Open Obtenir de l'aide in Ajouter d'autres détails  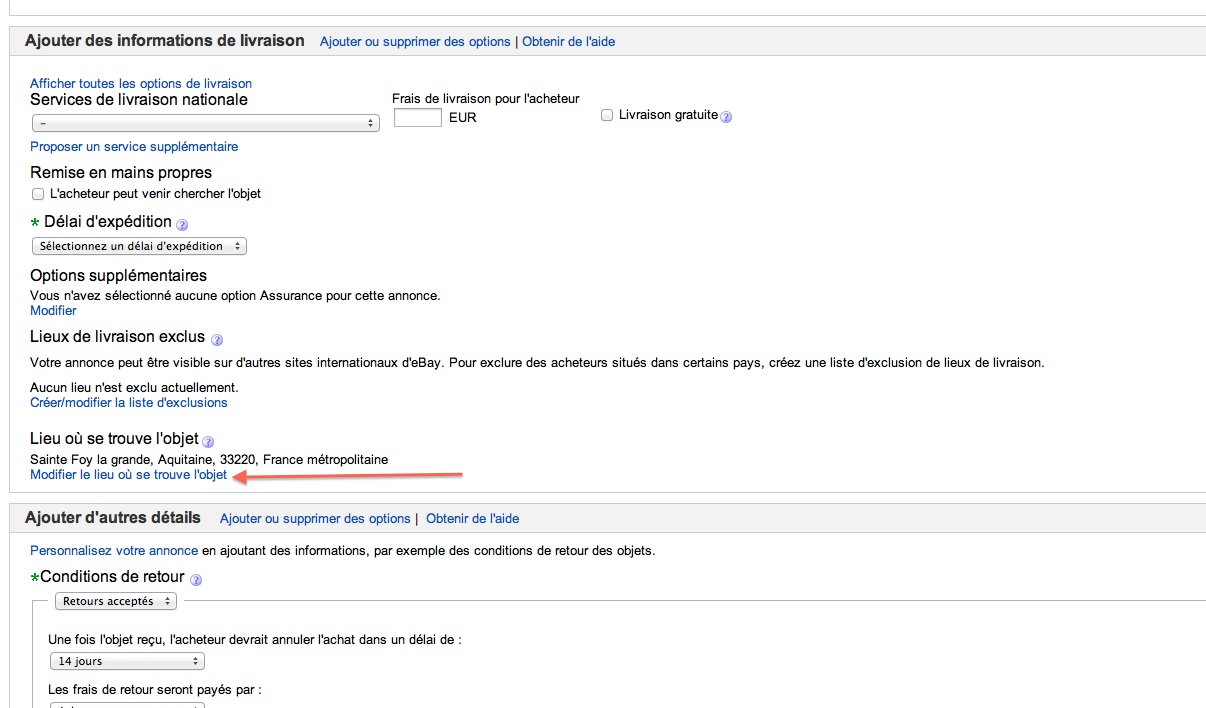click(472, 519)
